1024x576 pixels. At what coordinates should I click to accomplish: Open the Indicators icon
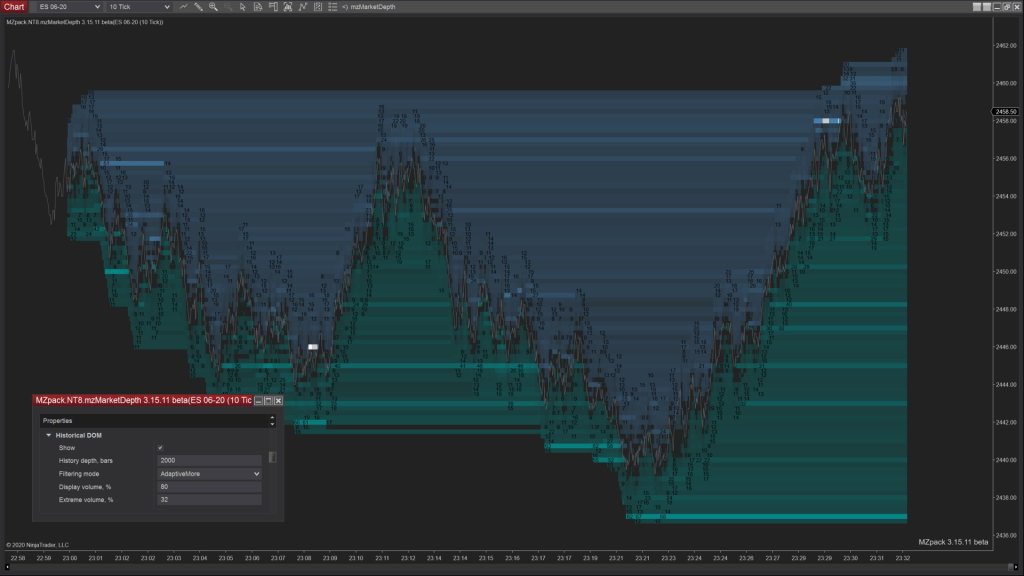pyautogui.click(x=303, y=7)
